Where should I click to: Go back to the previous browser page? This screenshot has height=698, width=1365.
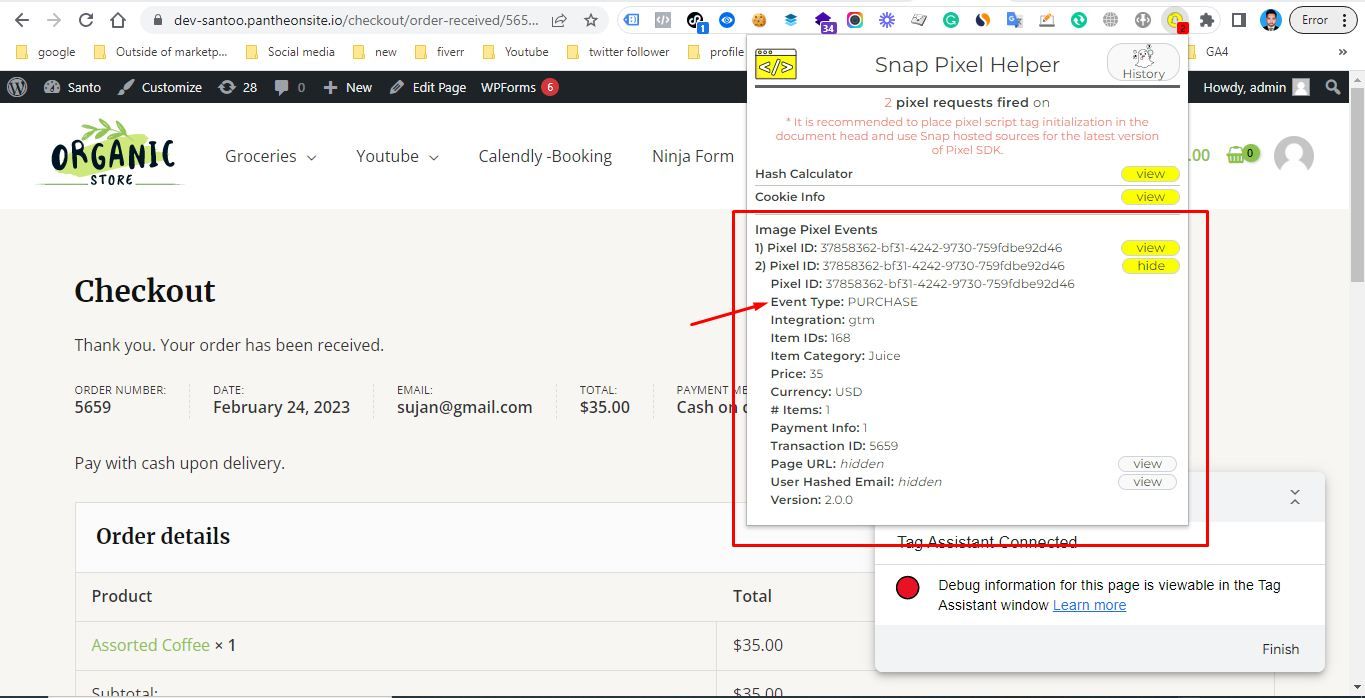point(22,20)
